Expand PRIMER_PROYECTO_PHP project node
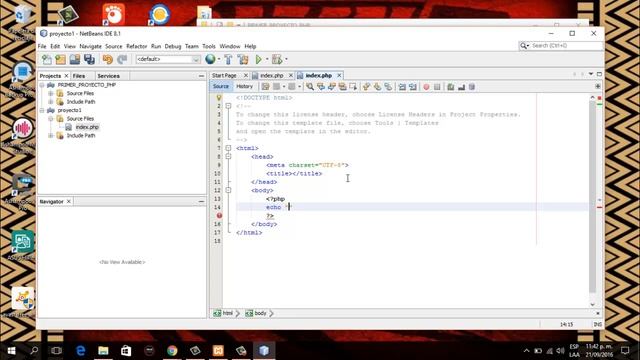Viewport: 640px width, 360px height. point(42,85)
